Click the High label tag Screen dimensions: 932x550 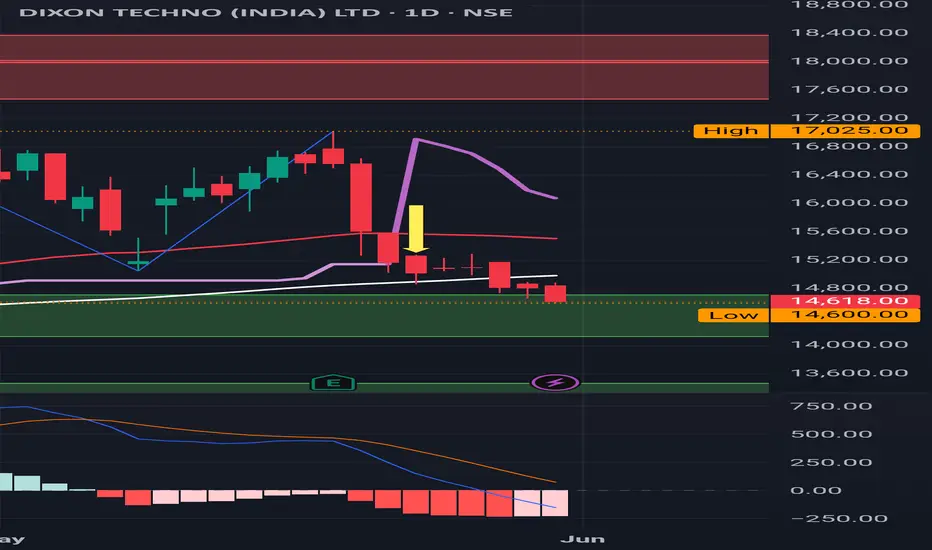coord(731,131)
